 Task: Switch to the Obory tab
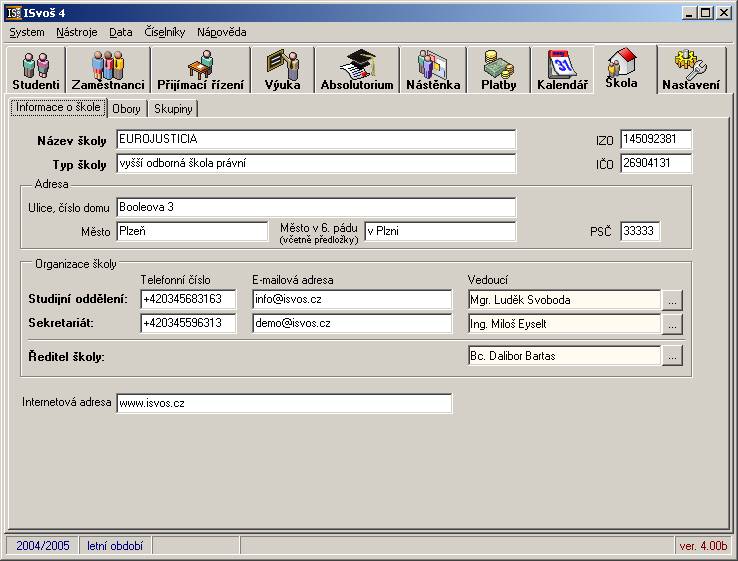click(127, 109)
